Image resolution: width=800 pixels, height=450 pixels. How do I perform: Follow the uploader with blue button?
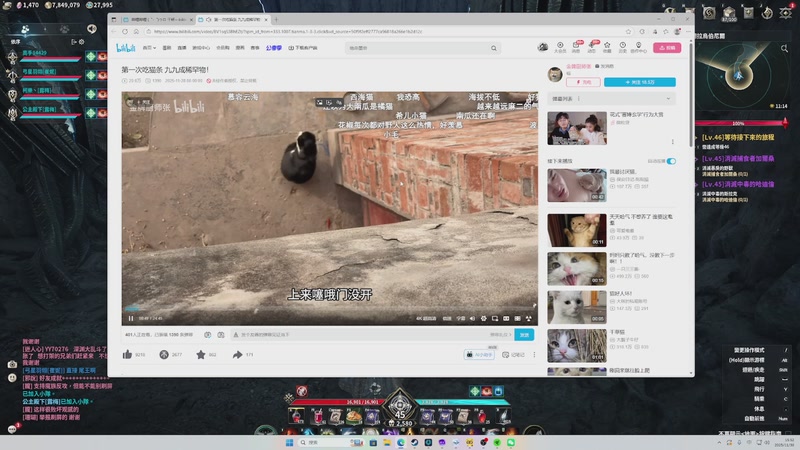(640, 82)
